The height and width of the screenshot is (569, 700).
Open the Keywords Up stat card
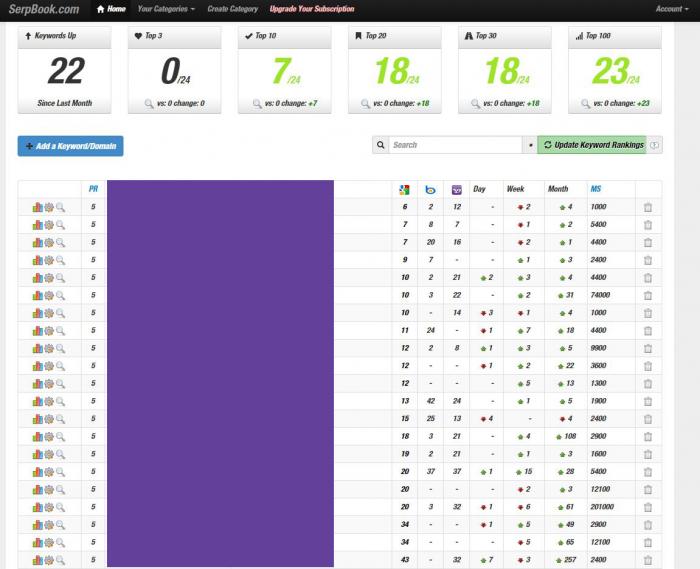[x=65, y=70]
